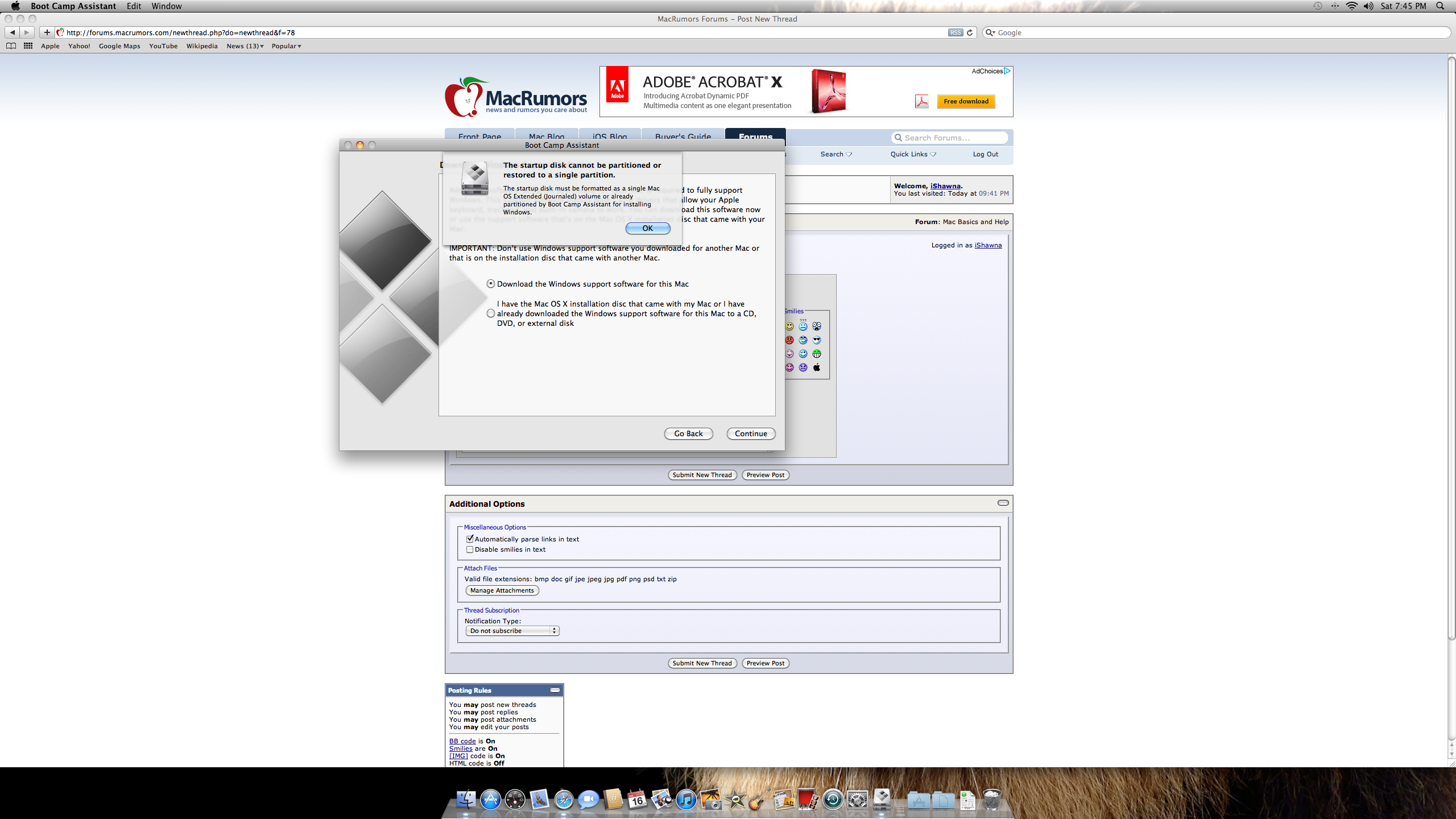
Task: Click the Log Out link
Action: [985, 154]
